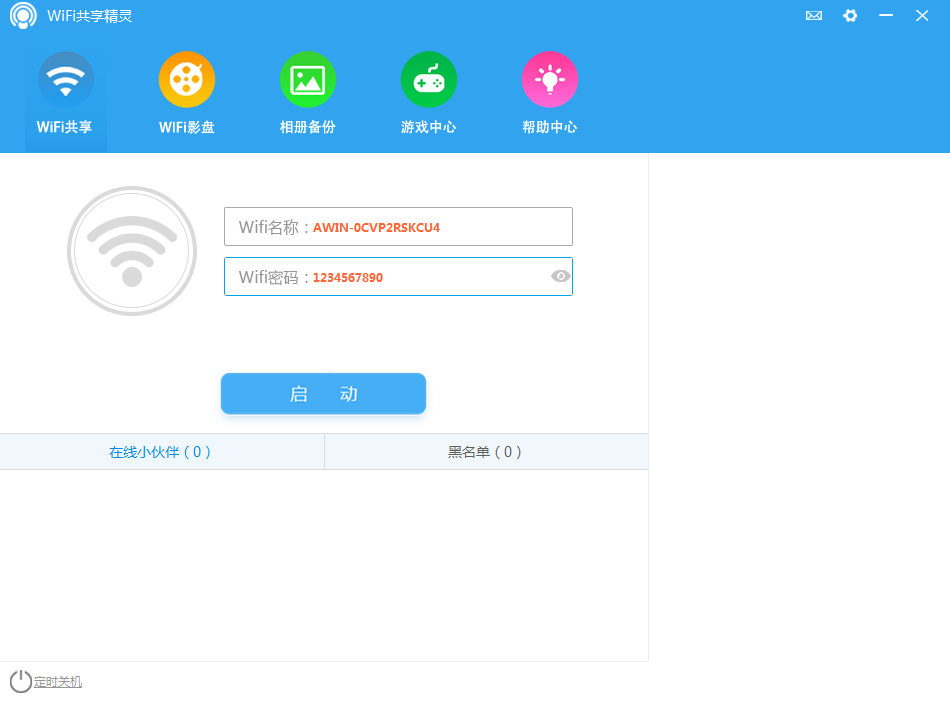Open the 游戏中心 game center

point(428,92)
